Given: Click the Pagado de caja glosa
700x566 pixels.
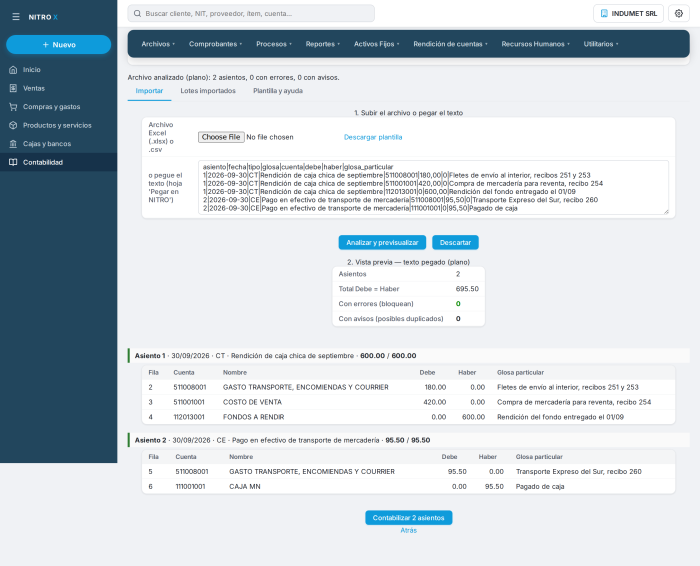Looking at the screenshot, I should click(540, 487).
